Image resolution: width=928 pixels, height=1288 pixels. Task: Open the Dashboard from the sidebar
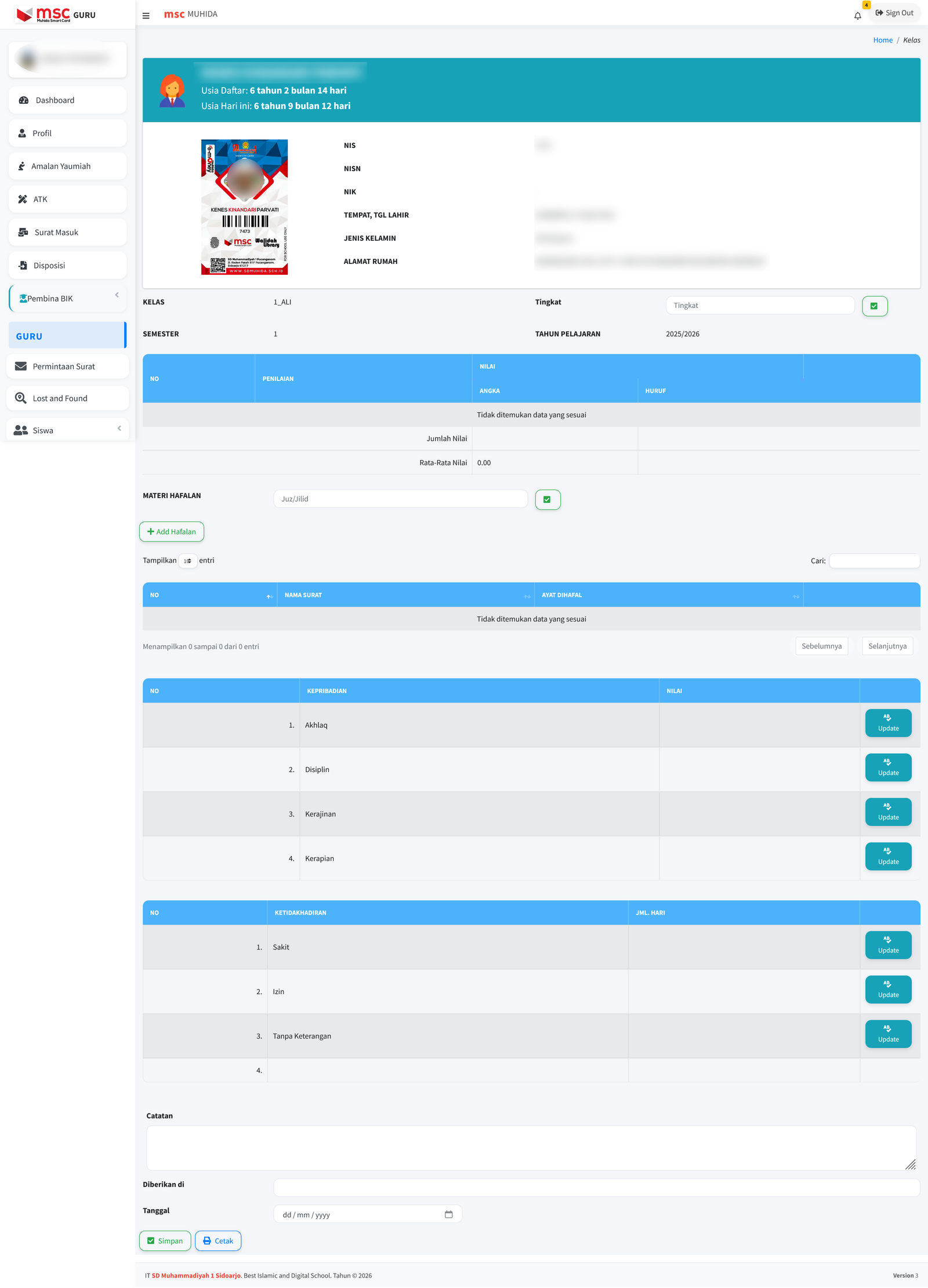point(55,100)
